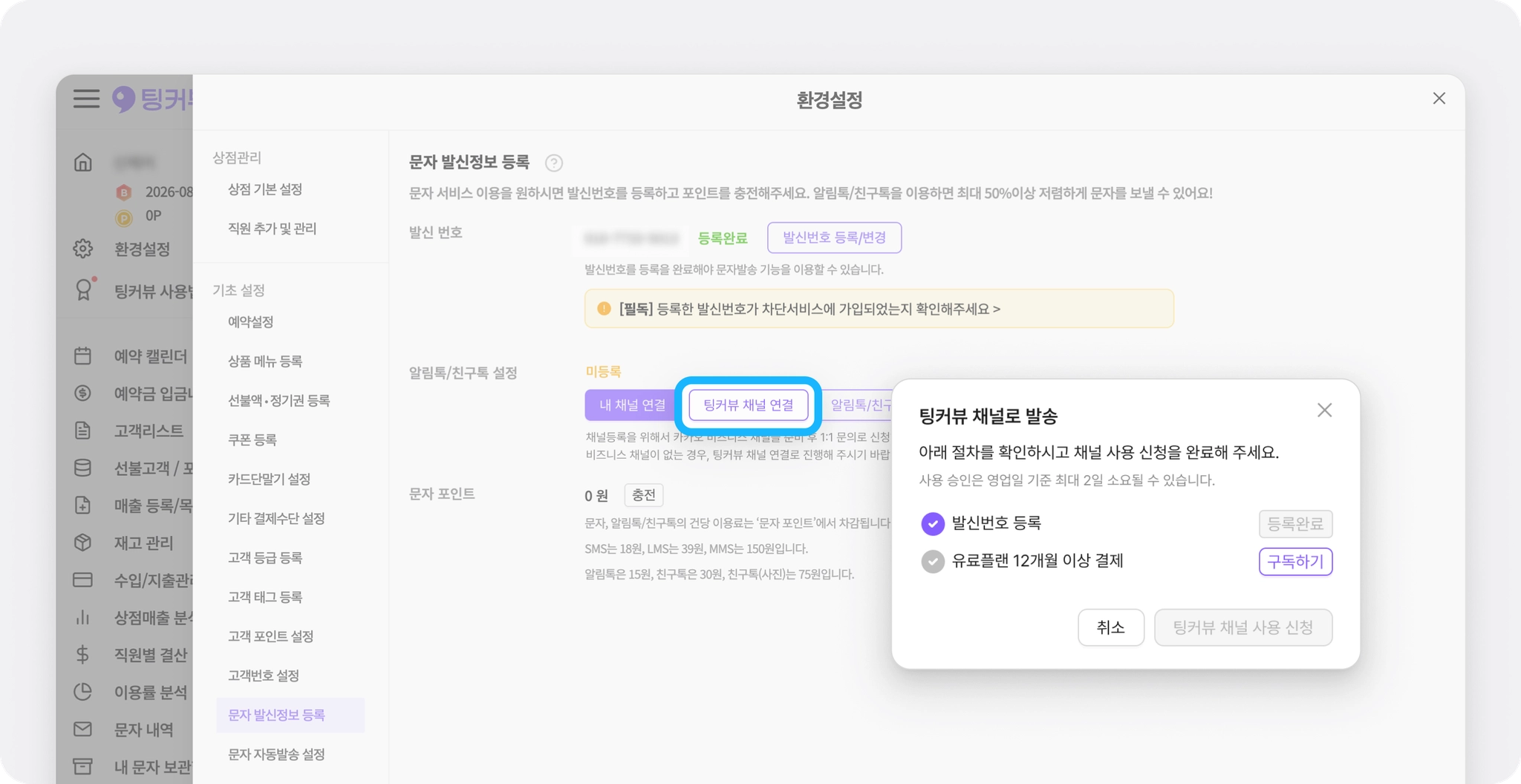Click the 내 채널 연결 button
Viewport: 1521px width, 784px height.
tap(633, 405)
